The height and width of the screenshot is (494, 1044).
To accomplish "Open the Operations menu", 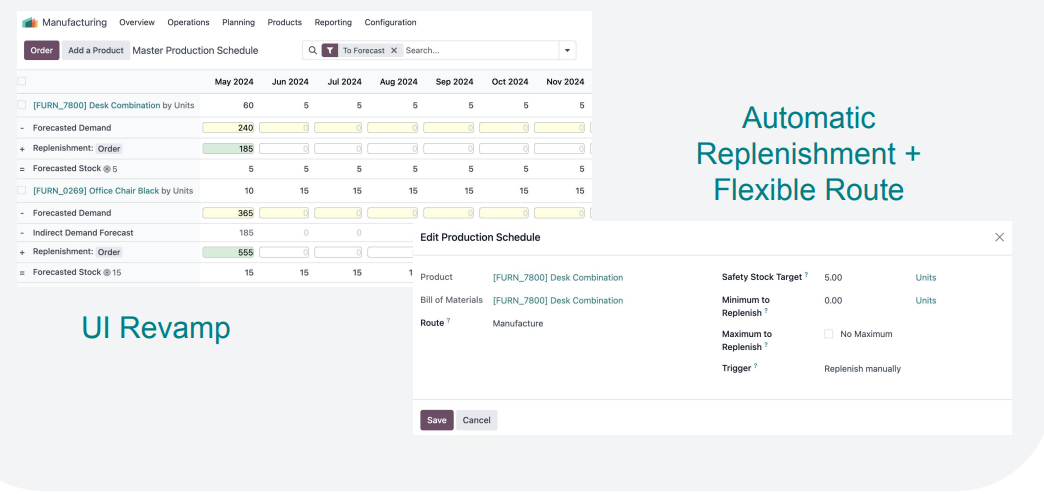I will pyautogui.click(x=188, y=23).
